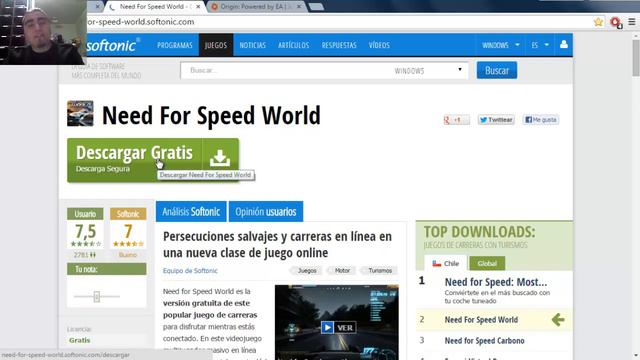Open the PROGRAMAS menu
640x360 pixels.
point(175,45)
